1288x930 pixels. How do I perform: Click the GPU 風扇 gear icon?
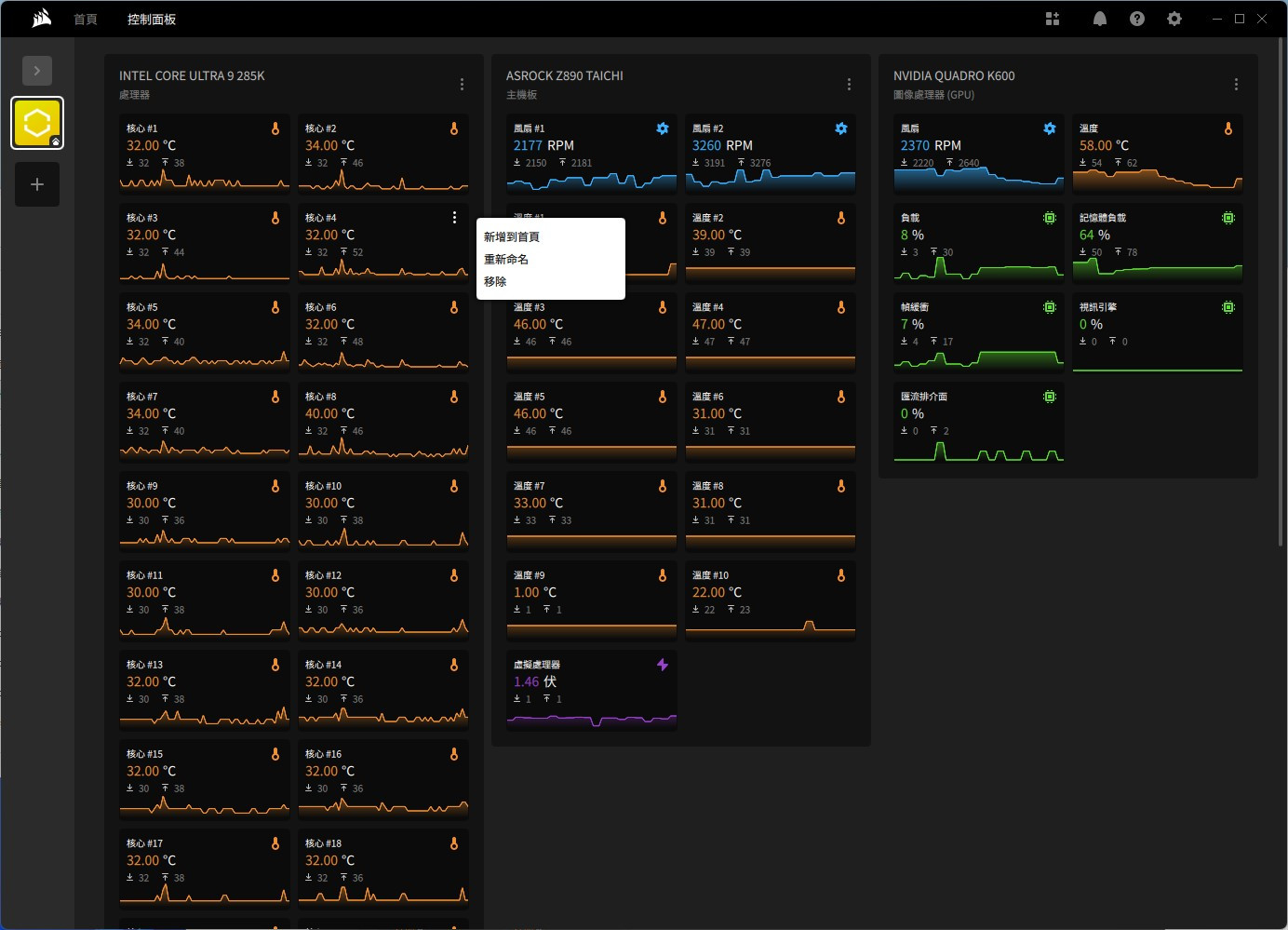1050,128
